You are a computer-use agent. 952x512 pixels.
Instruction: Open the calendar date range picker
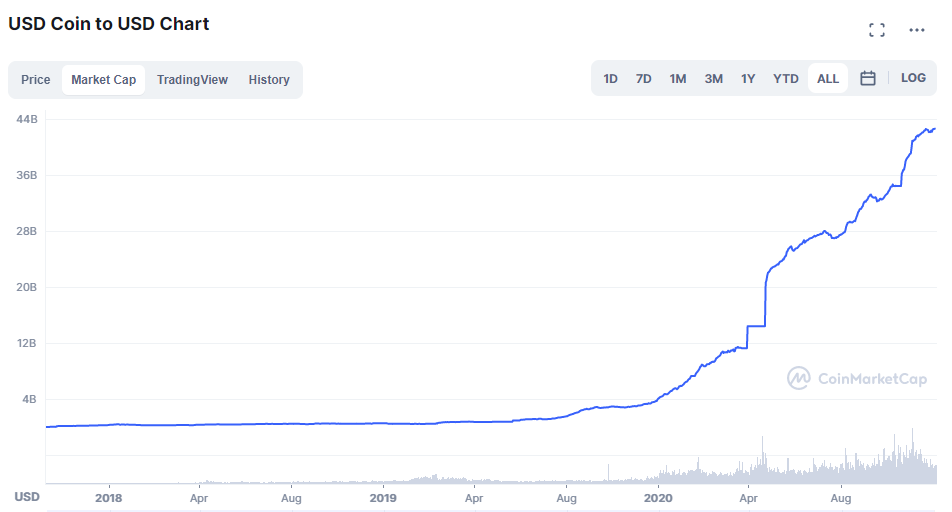pos(868,78)
